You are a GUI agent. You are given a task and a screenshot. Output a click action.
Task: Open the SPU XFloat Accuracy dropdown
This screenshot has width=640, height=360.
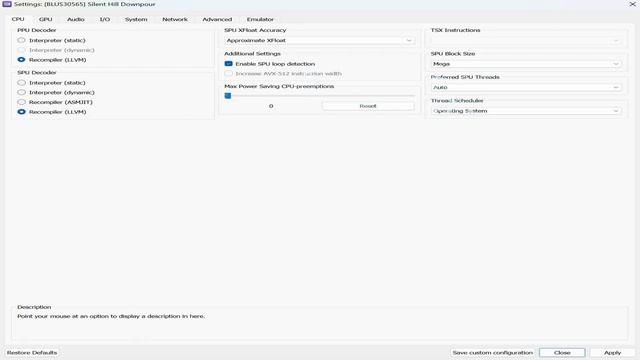pos(320,40)
